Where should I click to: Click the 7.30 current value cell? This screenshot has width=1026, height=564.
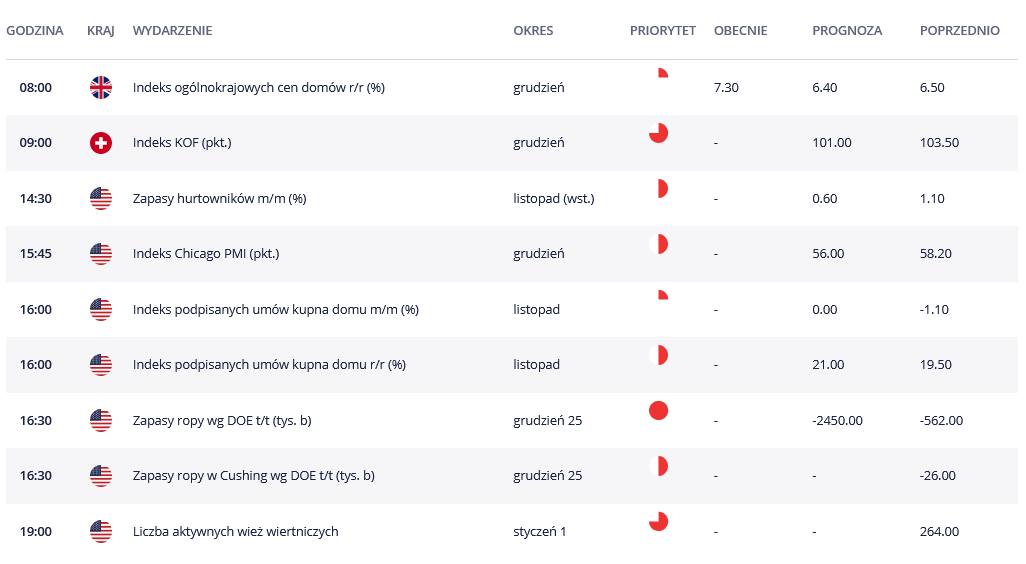click(726, 87)
